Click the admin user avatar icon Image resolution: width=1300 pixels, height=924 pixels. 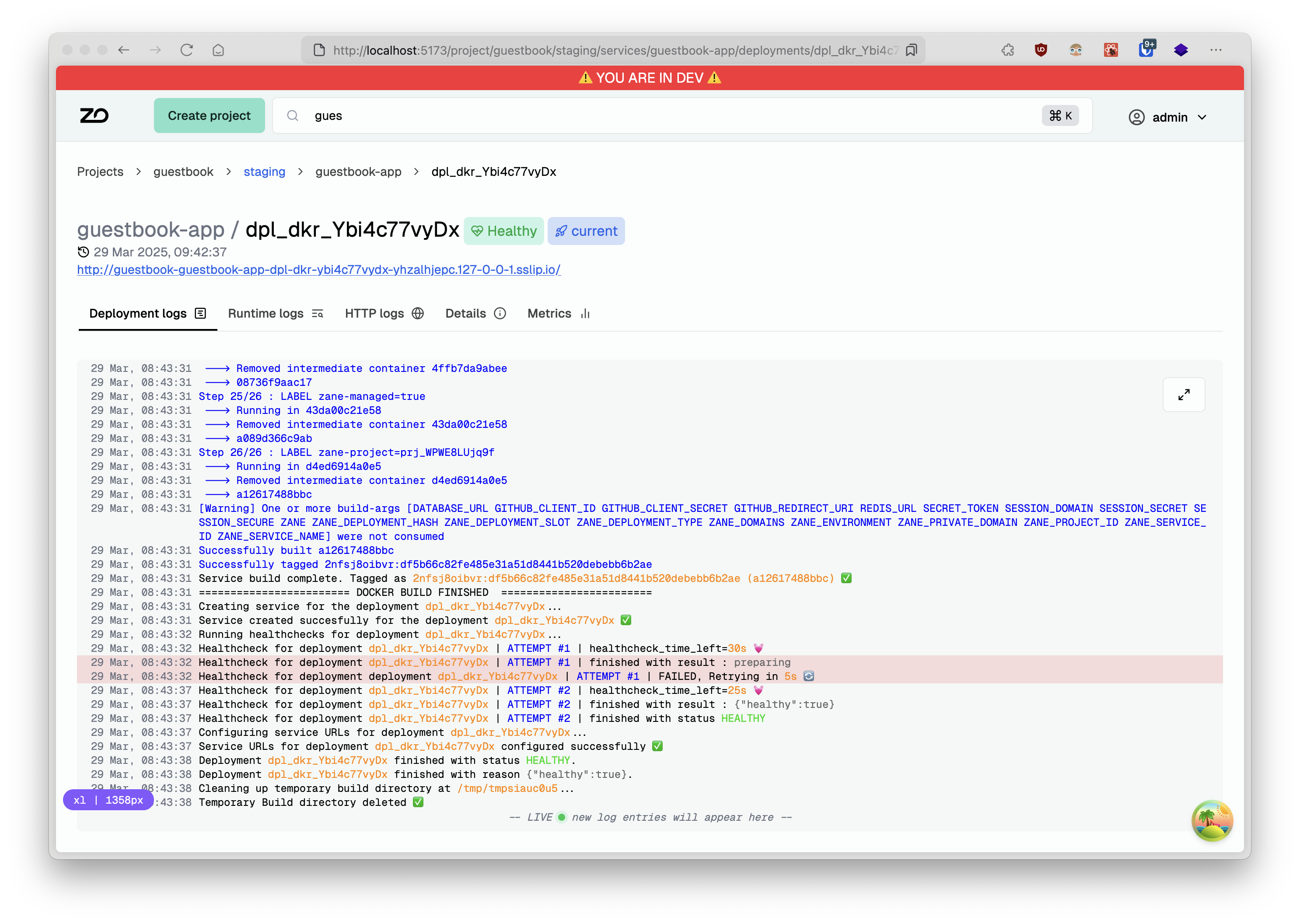point(1136,117)
